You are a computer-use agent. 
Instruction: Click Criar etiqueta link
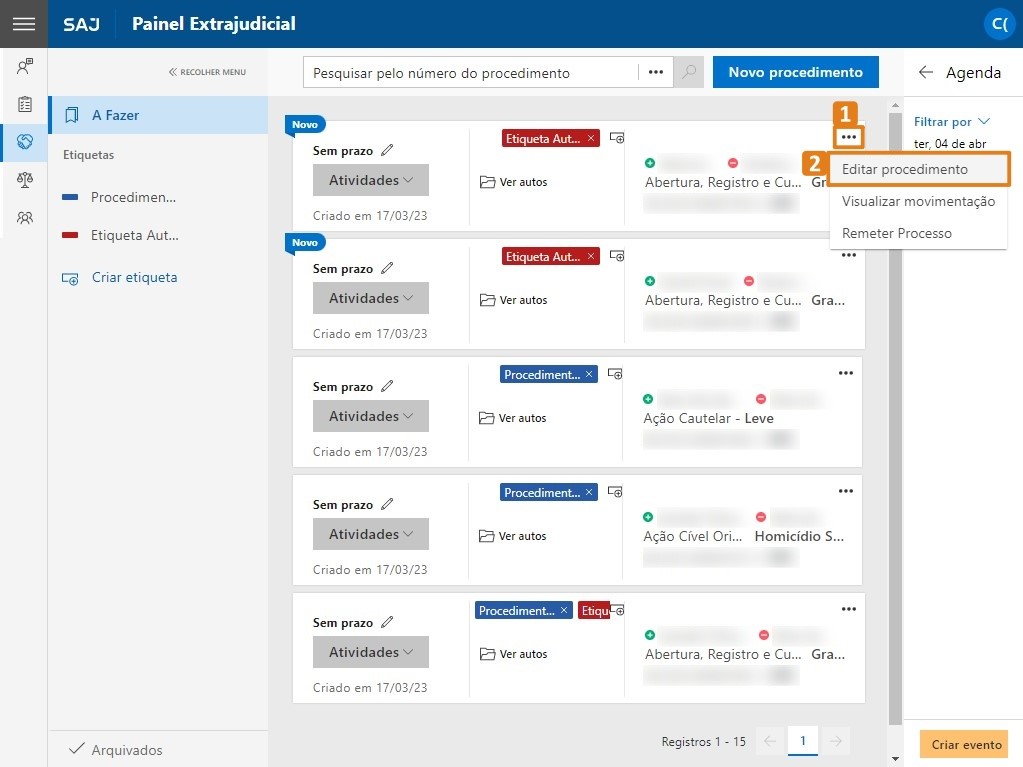pyautogui.click(x=120, y=278)
